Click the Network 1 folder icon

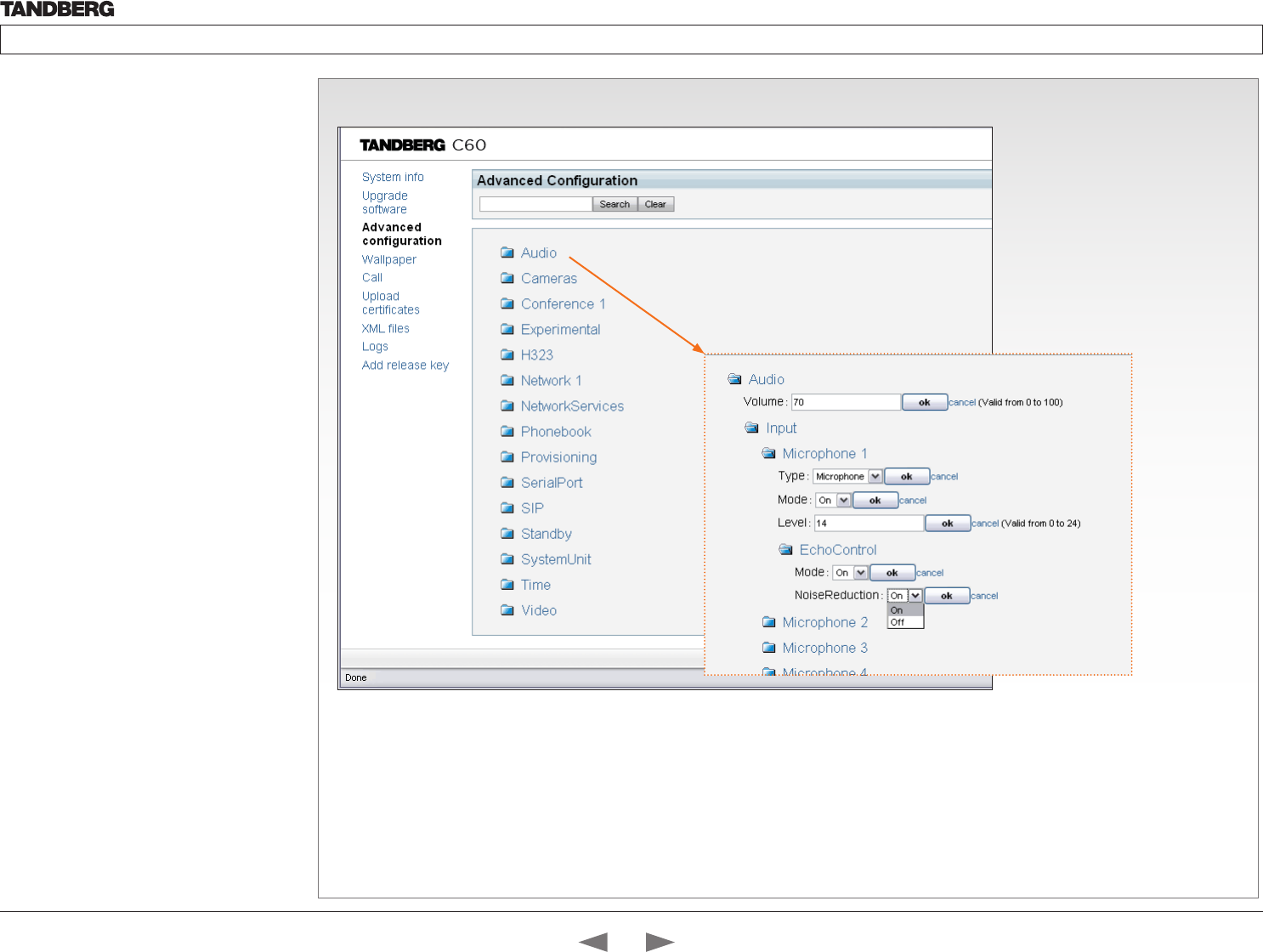[507, 380]
